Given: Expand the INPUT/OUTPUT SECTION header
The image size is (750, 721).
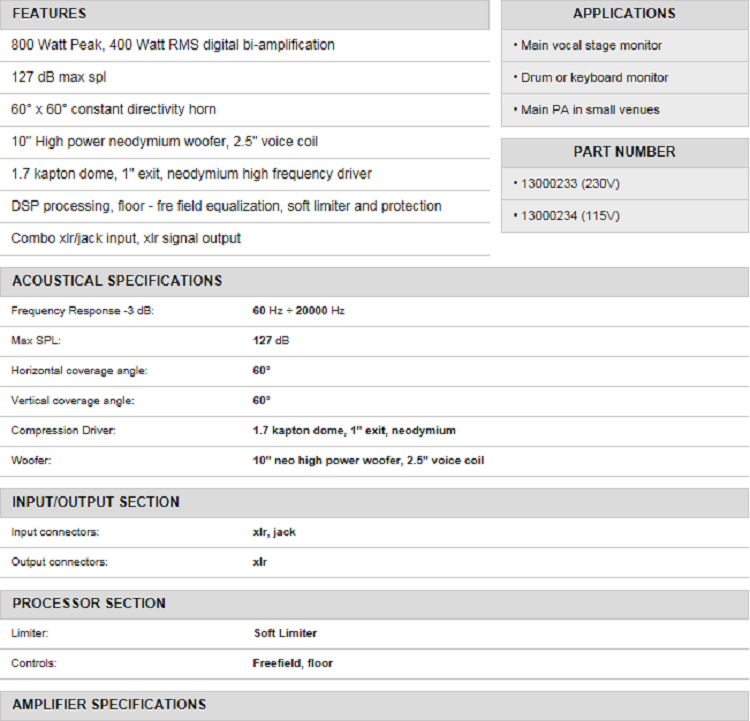Looking at the screenshot, I should (x=96, y=502).
